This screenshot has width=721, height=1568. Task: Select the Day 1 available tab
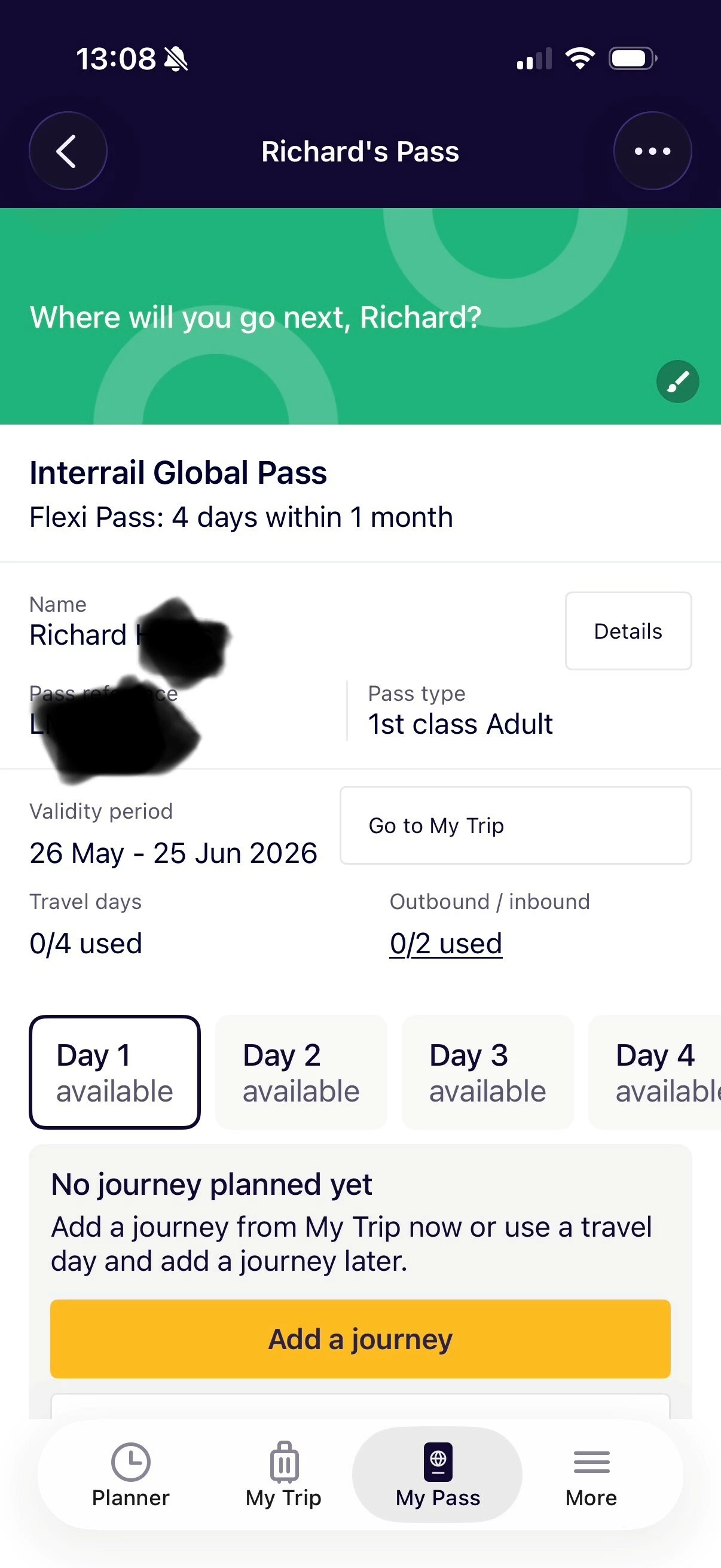click(x=114, y=1071)
